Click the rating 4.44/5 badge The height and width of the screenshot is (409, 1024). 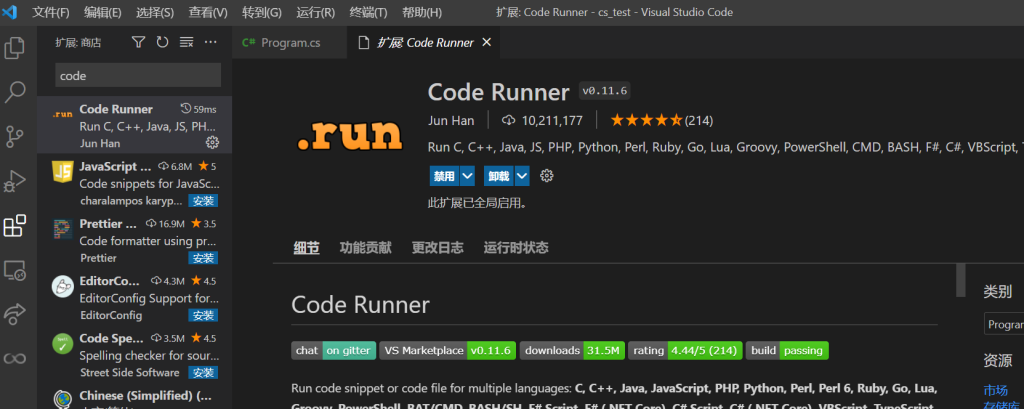(685, 350)
